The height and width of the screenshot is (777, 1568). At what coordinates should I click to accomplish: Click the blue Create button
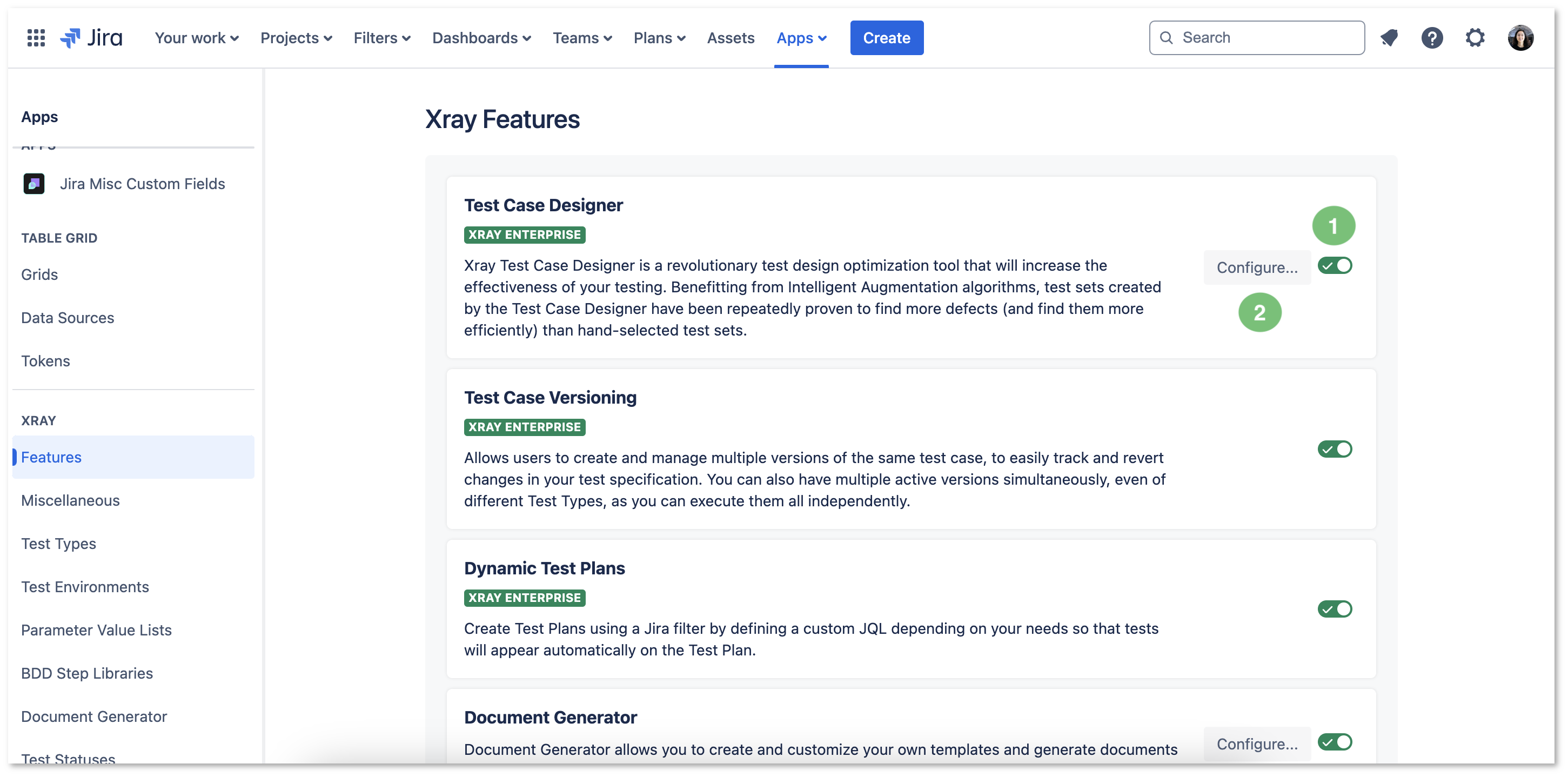886,38
